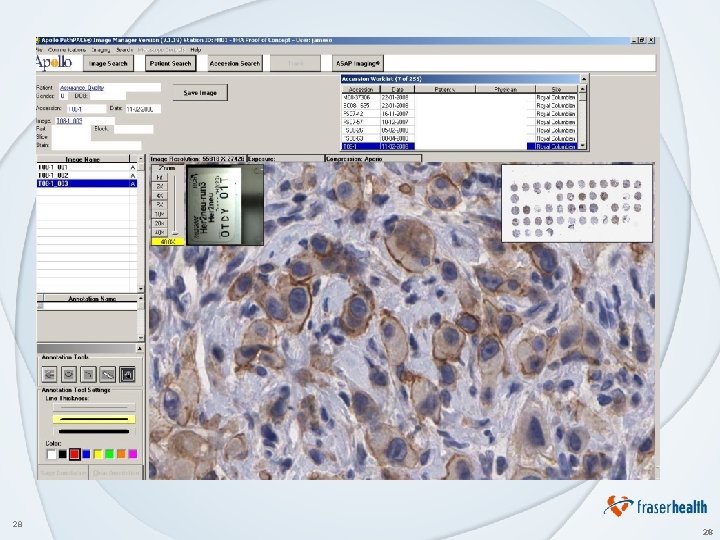
Task: Choose the thick line thickness
Action: (94, 432)
